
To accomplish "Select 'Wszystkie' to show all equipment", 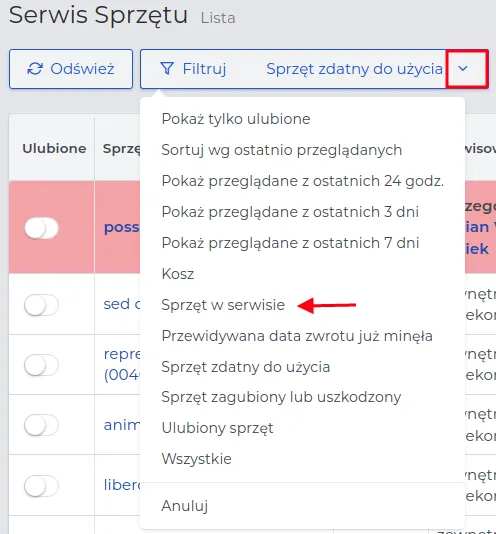I will (x=197, y=459).
